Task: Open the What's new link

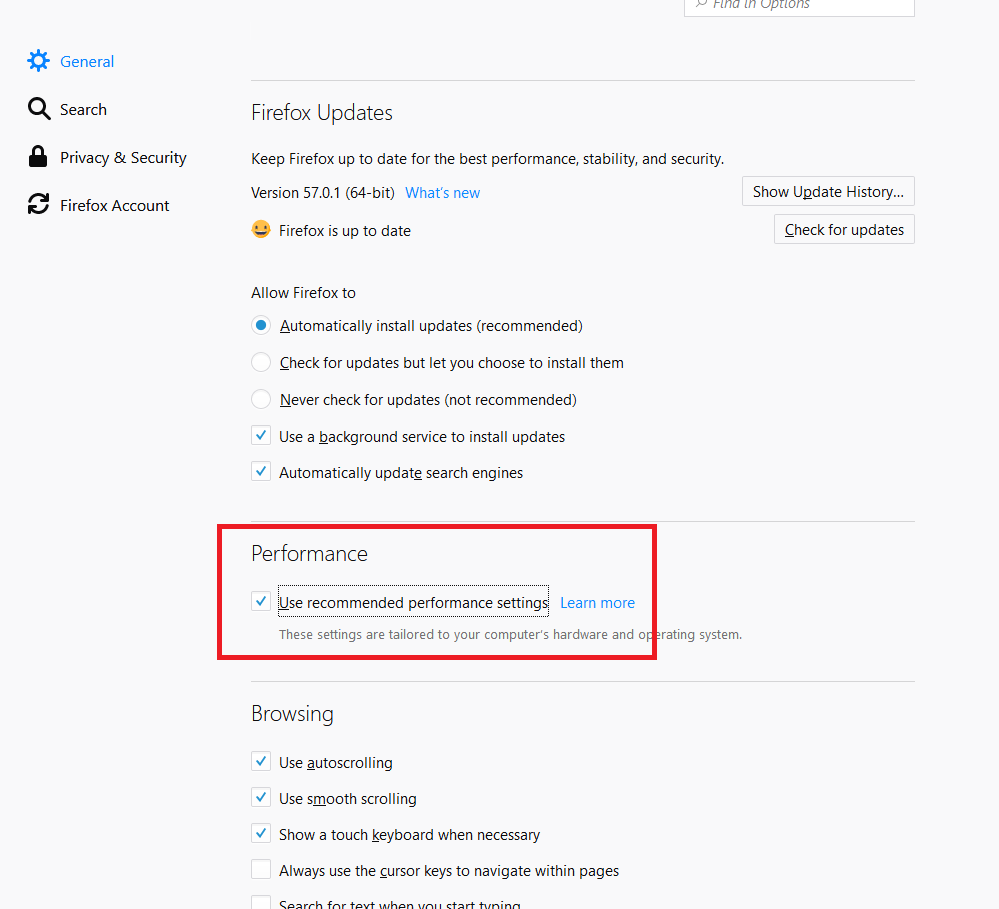Action: tap(442, 193)
